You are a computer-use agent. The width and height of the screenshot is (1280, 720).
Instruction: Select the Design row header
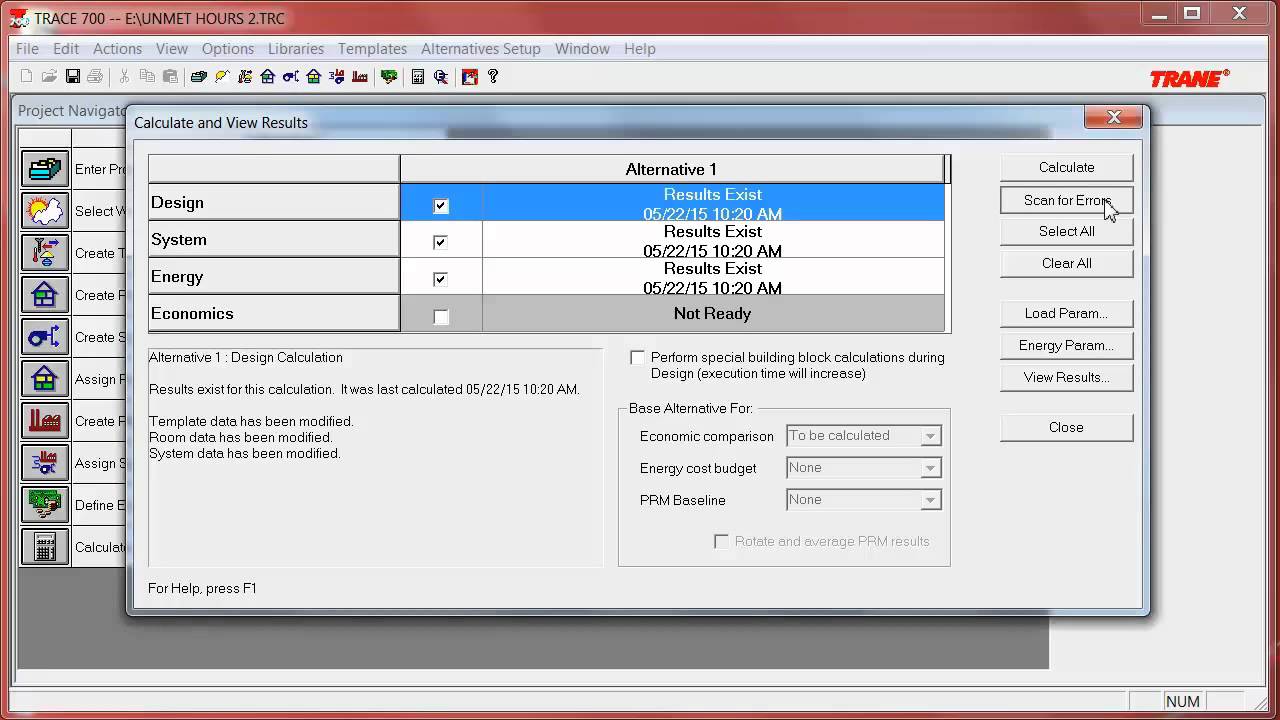coord(274,202)
